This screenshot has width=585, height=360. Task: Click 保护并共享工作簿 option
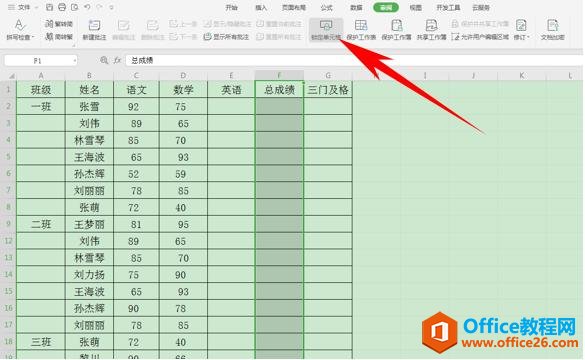click(x=480, y=24)
